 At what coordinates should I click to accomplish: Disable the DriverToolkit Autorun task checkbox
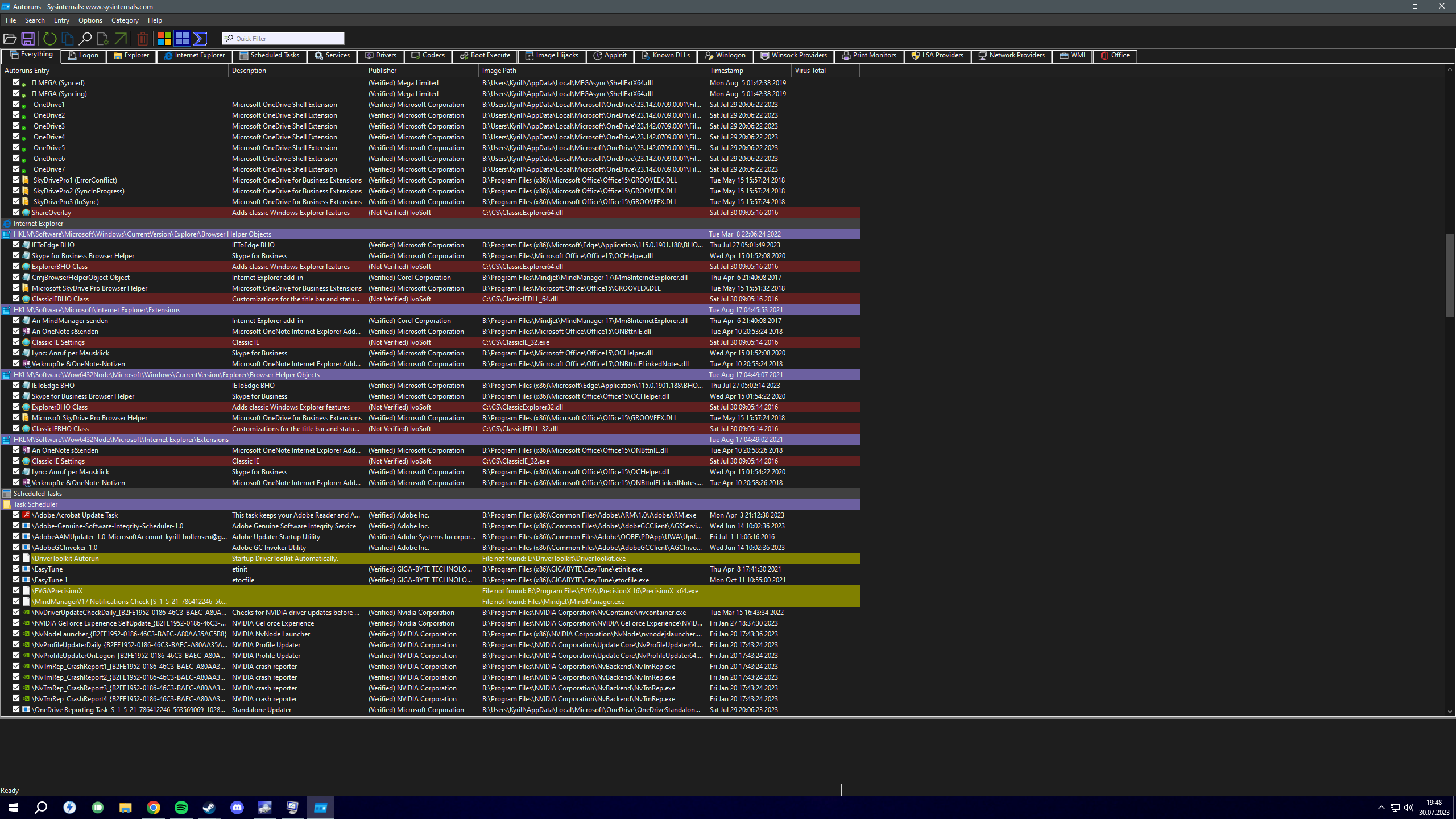(16, 558)
